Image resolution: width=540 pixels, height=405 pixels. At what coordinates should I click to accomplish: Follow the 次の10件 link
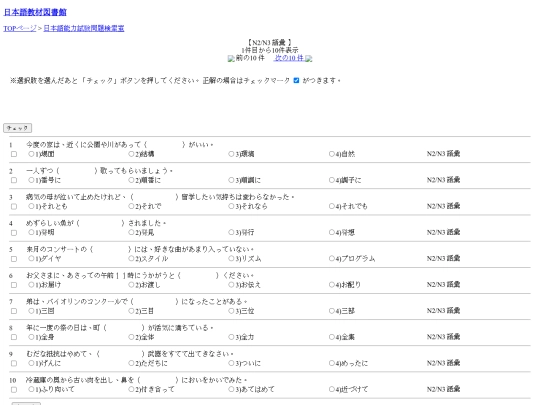289,58
